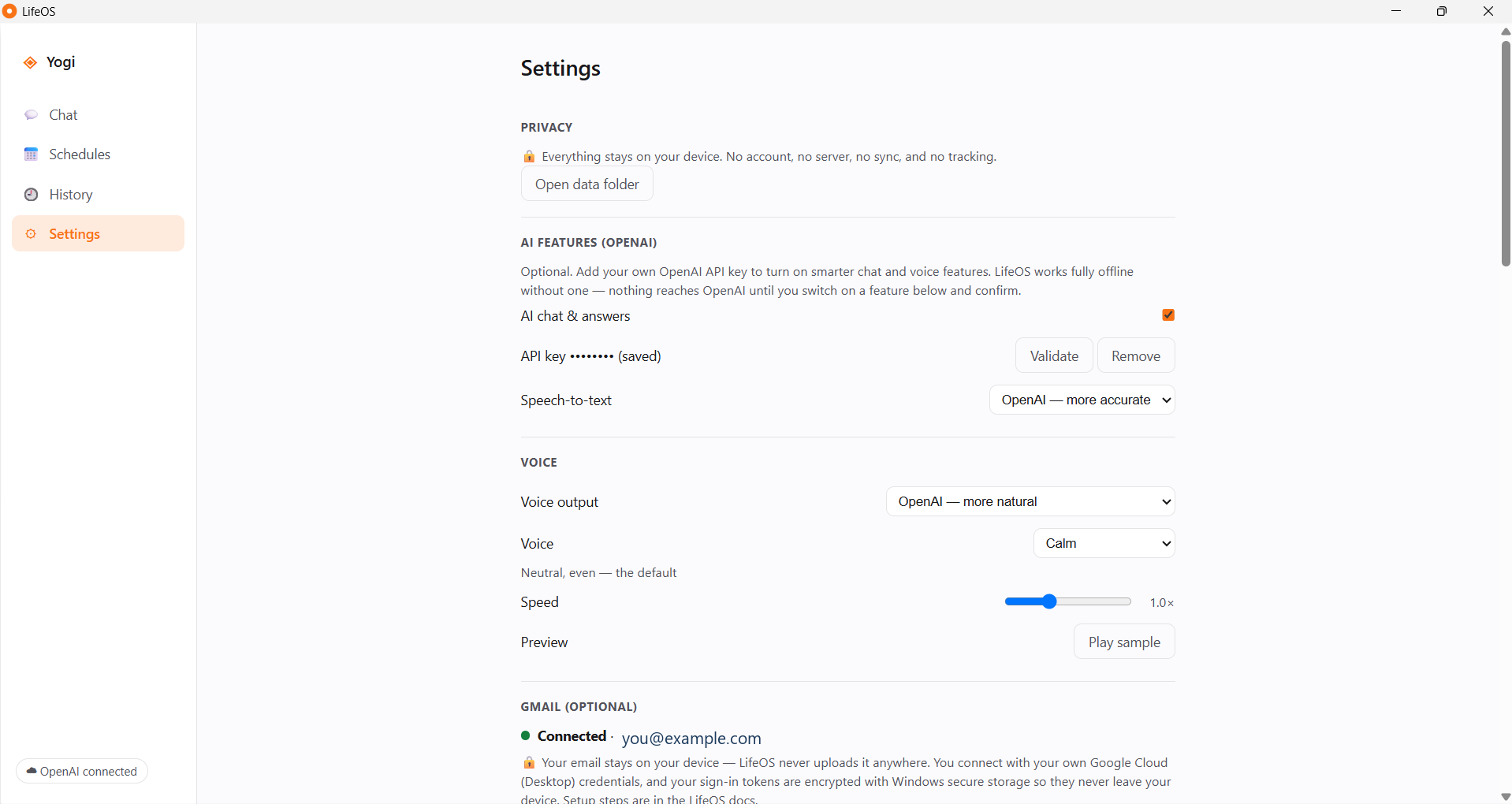Screen dimensions: 1512x804
Task: Click the Speech-to-text label
Action: pos(566,400)
